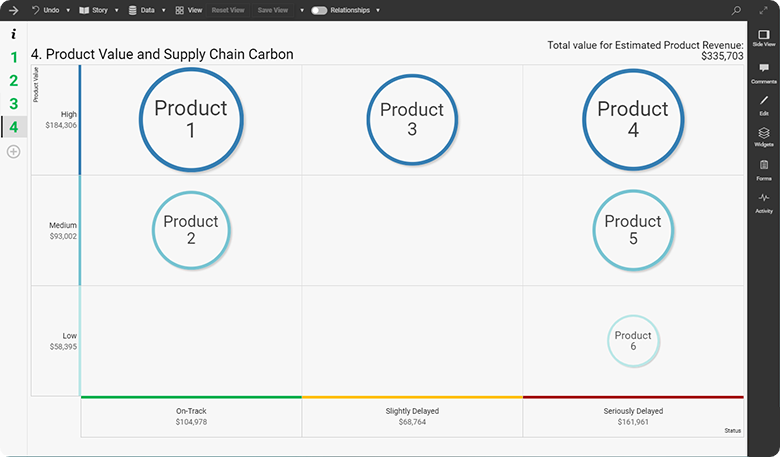Viewport: 780px width, 457px height.
Task: Toggle the Relationships switch
Action: click(319, 10)
